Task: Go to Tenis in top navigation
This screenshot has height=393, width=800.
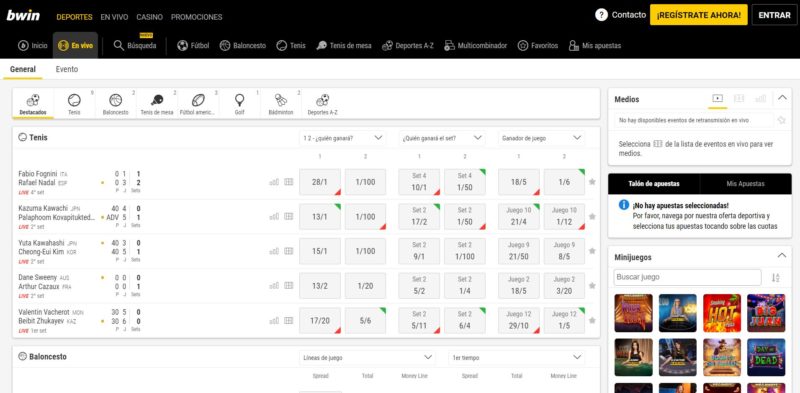Action: [x=291, y=45]
